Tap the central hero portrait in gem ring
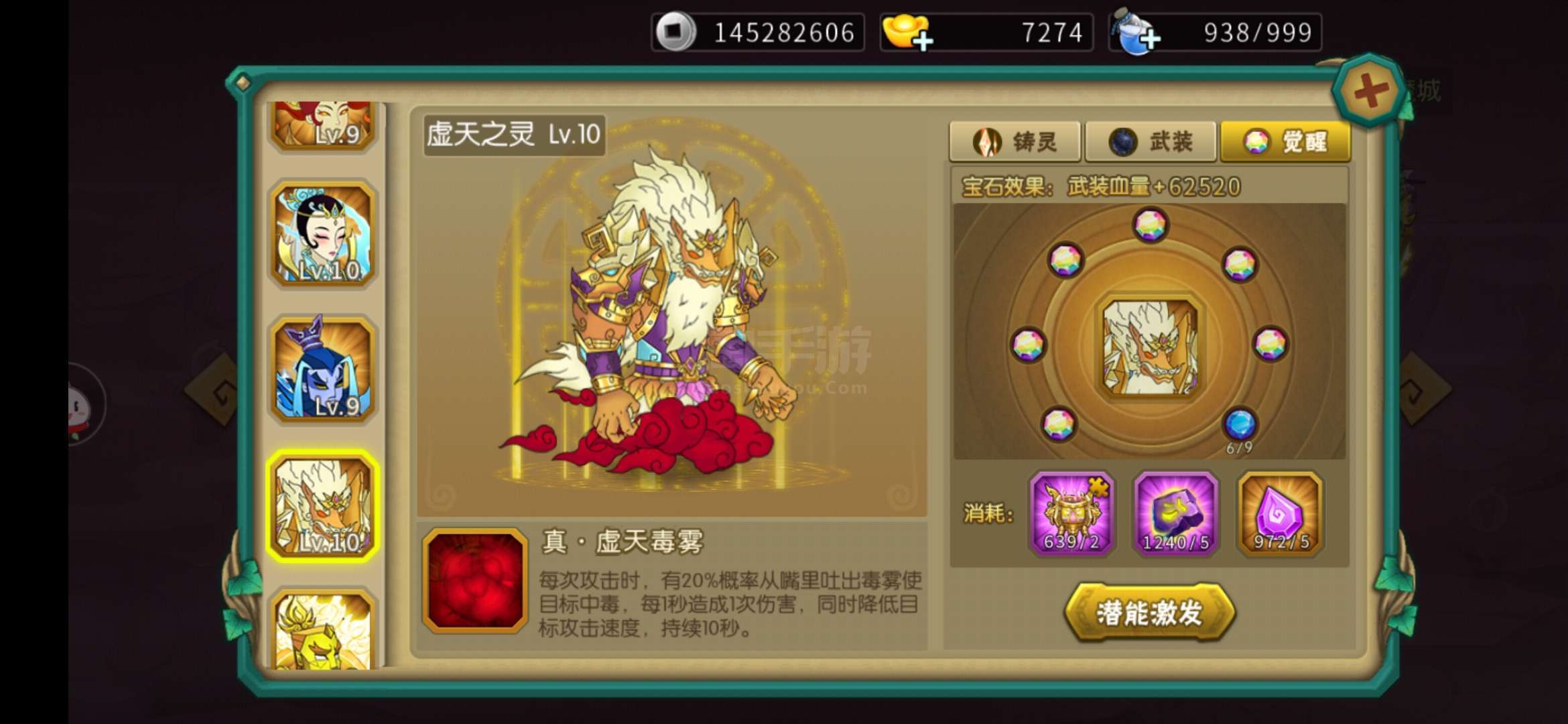 point(1150,346)
